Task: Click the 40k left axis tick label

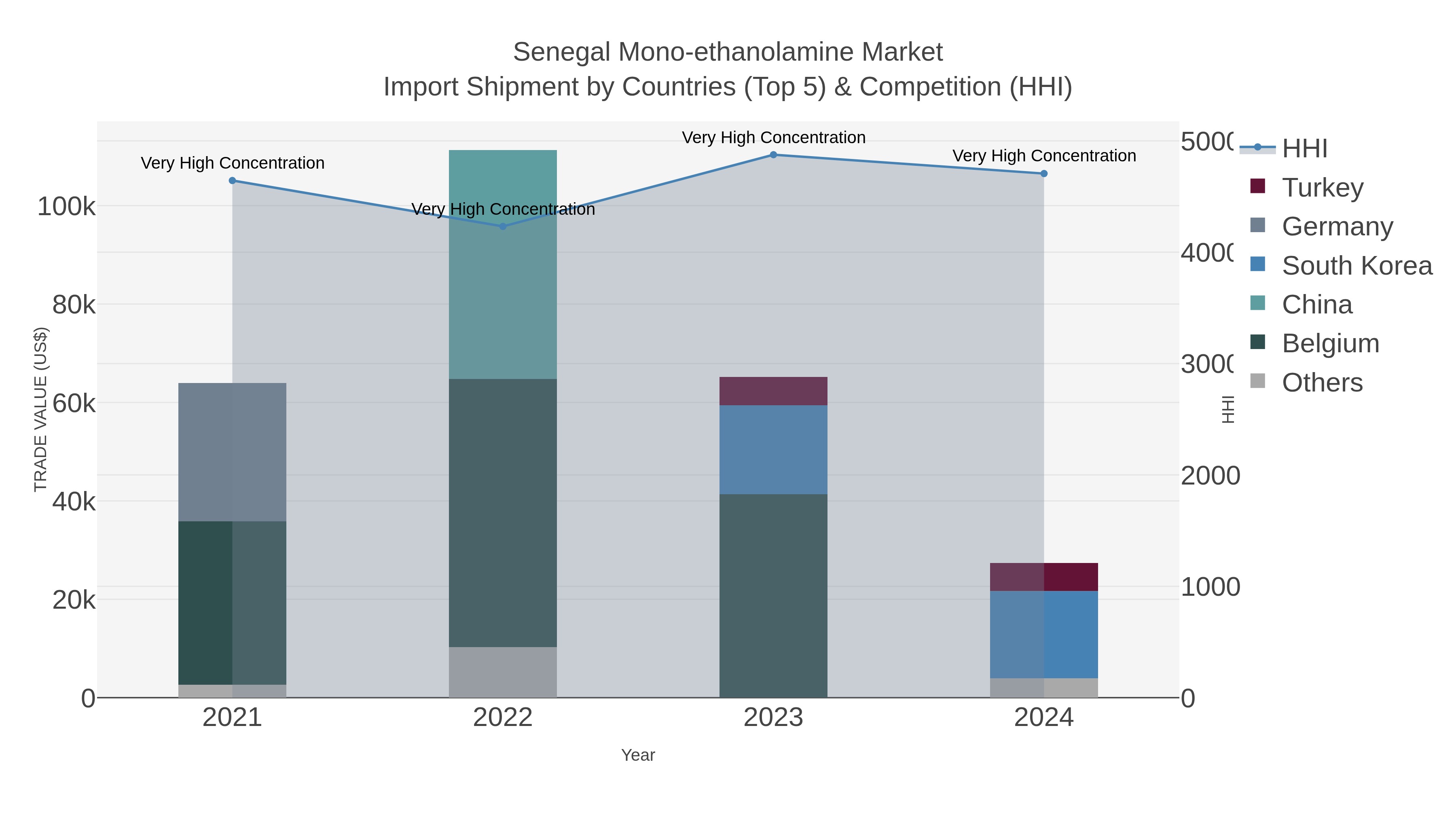Action: click(74, 502)
